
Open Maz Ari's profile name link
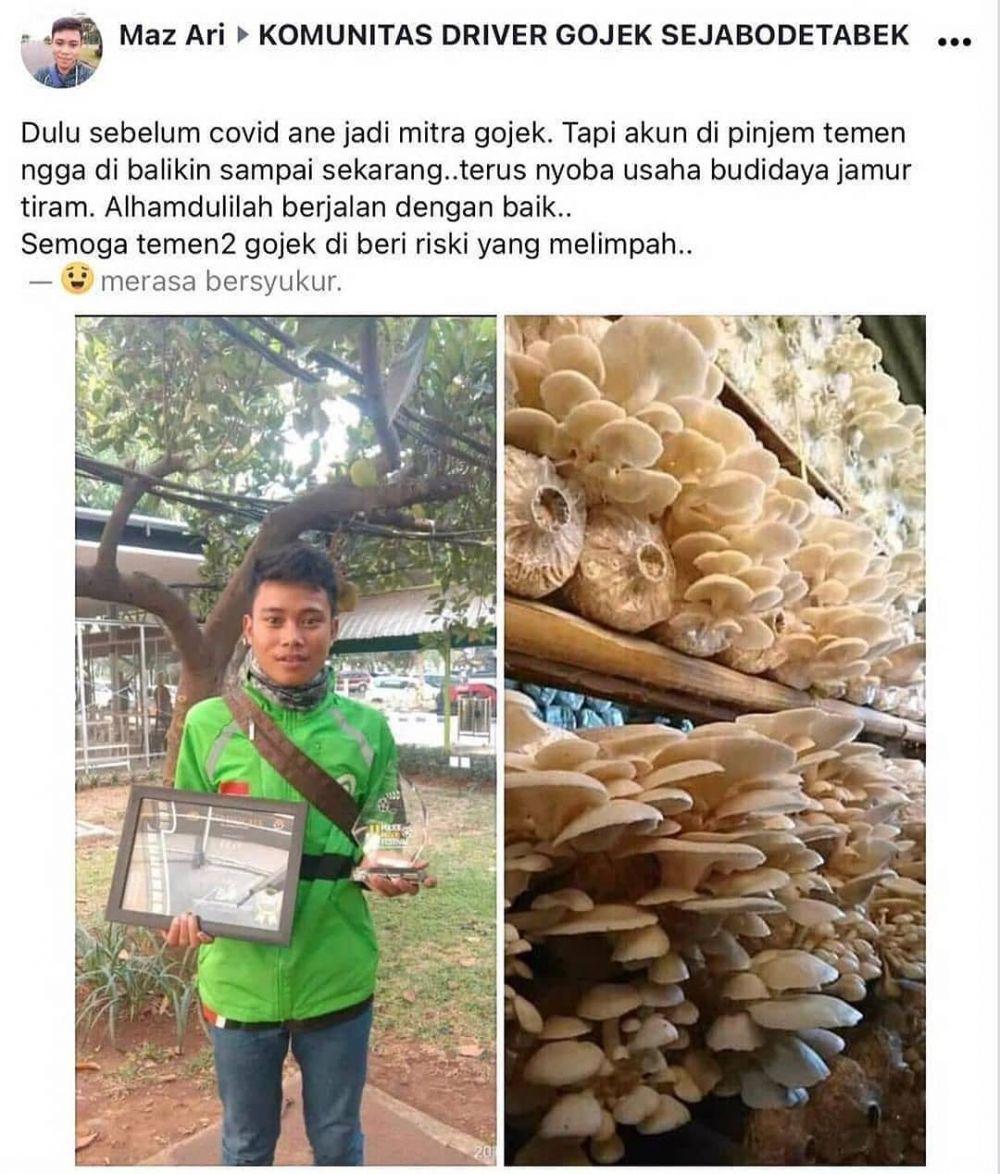pos(172,34)
